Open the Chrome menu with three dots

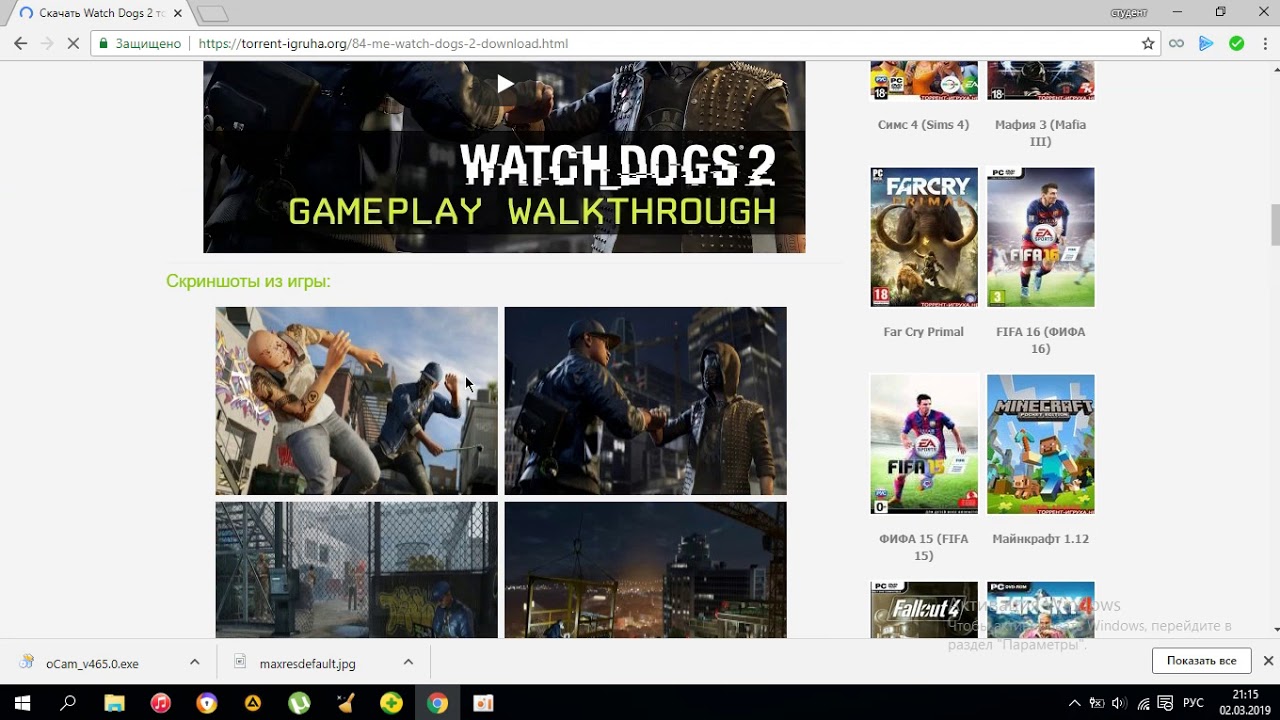(1264, 43)
